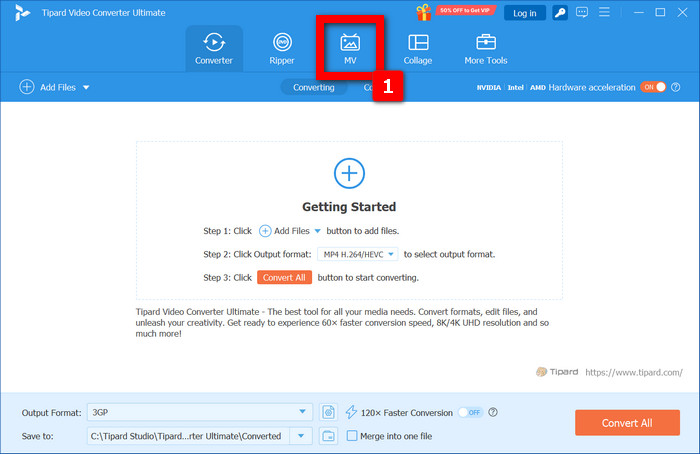Click the Tipard app logo
Image resolution: width=700 pixels, height=454 pixels.
pyautogui.click(x=22, y=13)
